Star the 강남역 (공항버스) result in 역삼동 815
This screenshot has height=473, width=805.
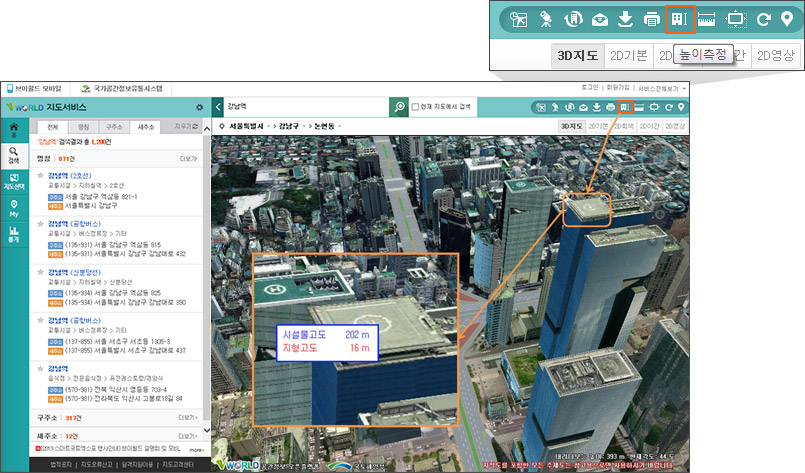[40, 224]
